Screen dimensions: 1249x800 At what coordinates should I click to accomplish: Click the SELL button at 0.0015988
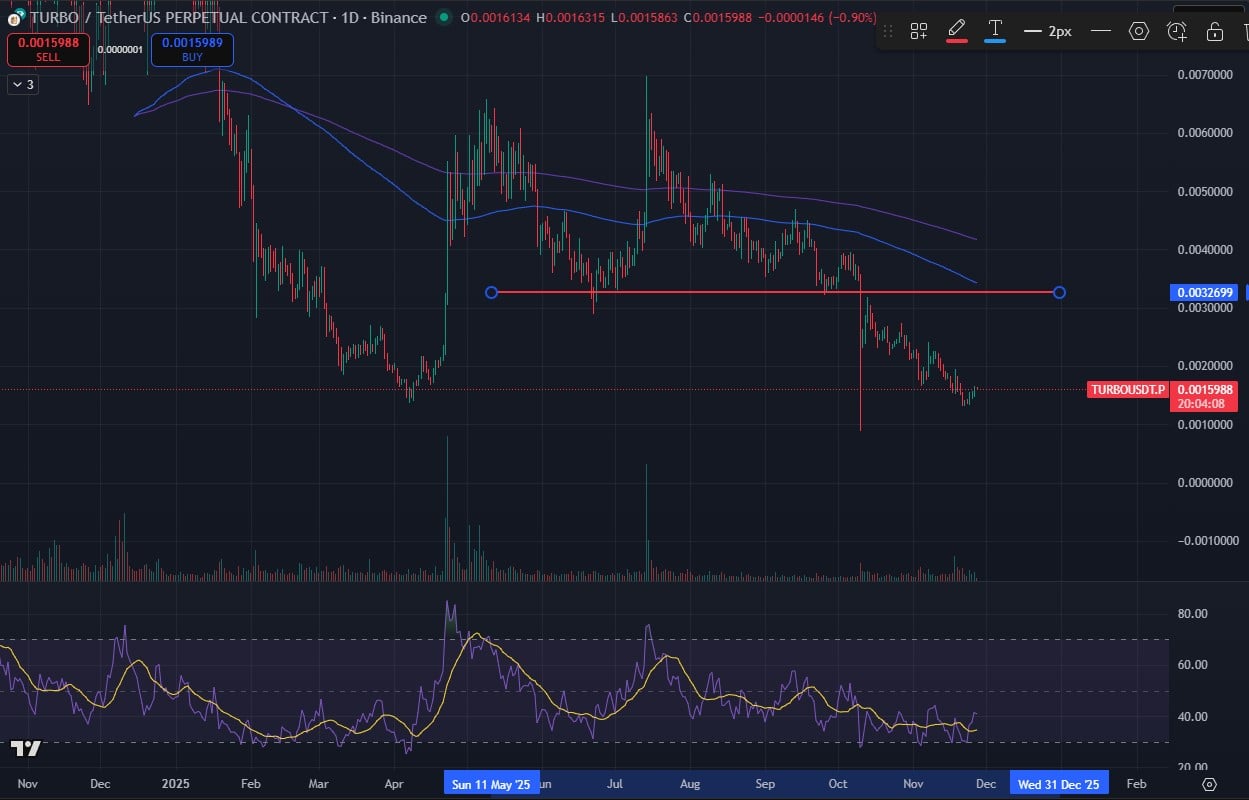pyautogui.click(x=47, y=50)
